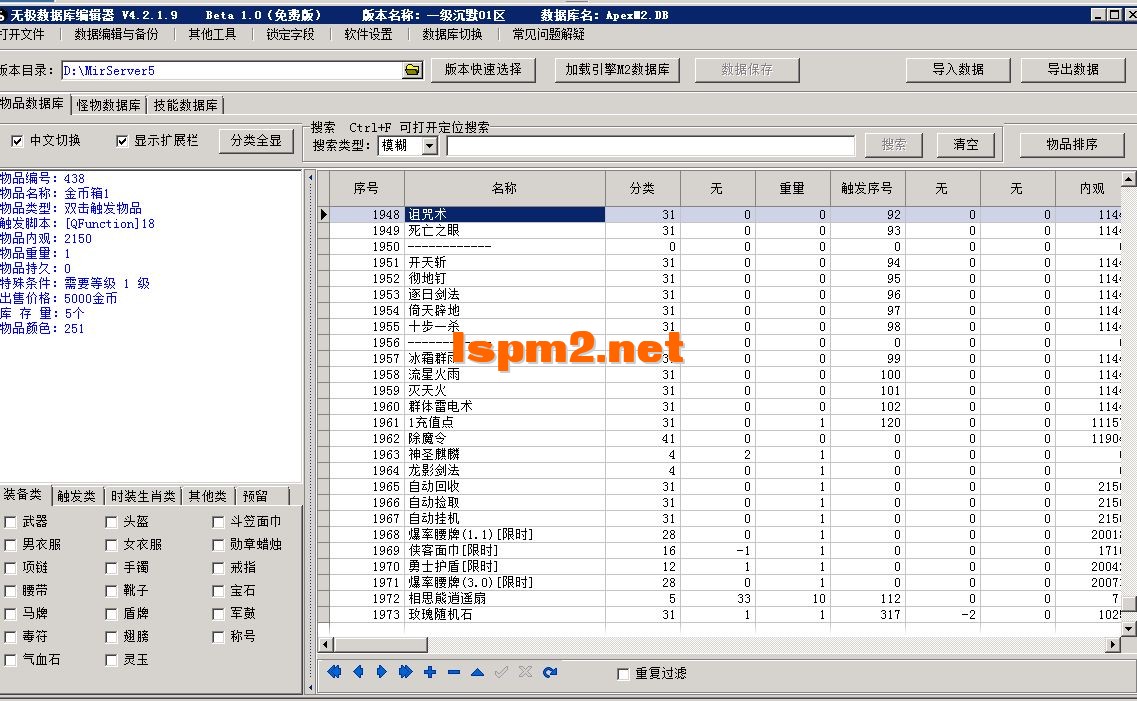Check the 戒指 checkbox
This screenshot has height=701, width=1137.
point(218,568)
